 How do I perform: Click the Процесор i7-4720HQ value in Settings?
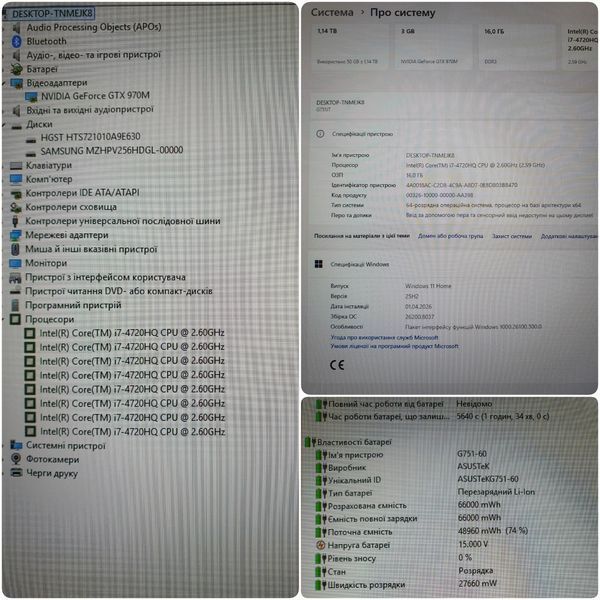475,165
